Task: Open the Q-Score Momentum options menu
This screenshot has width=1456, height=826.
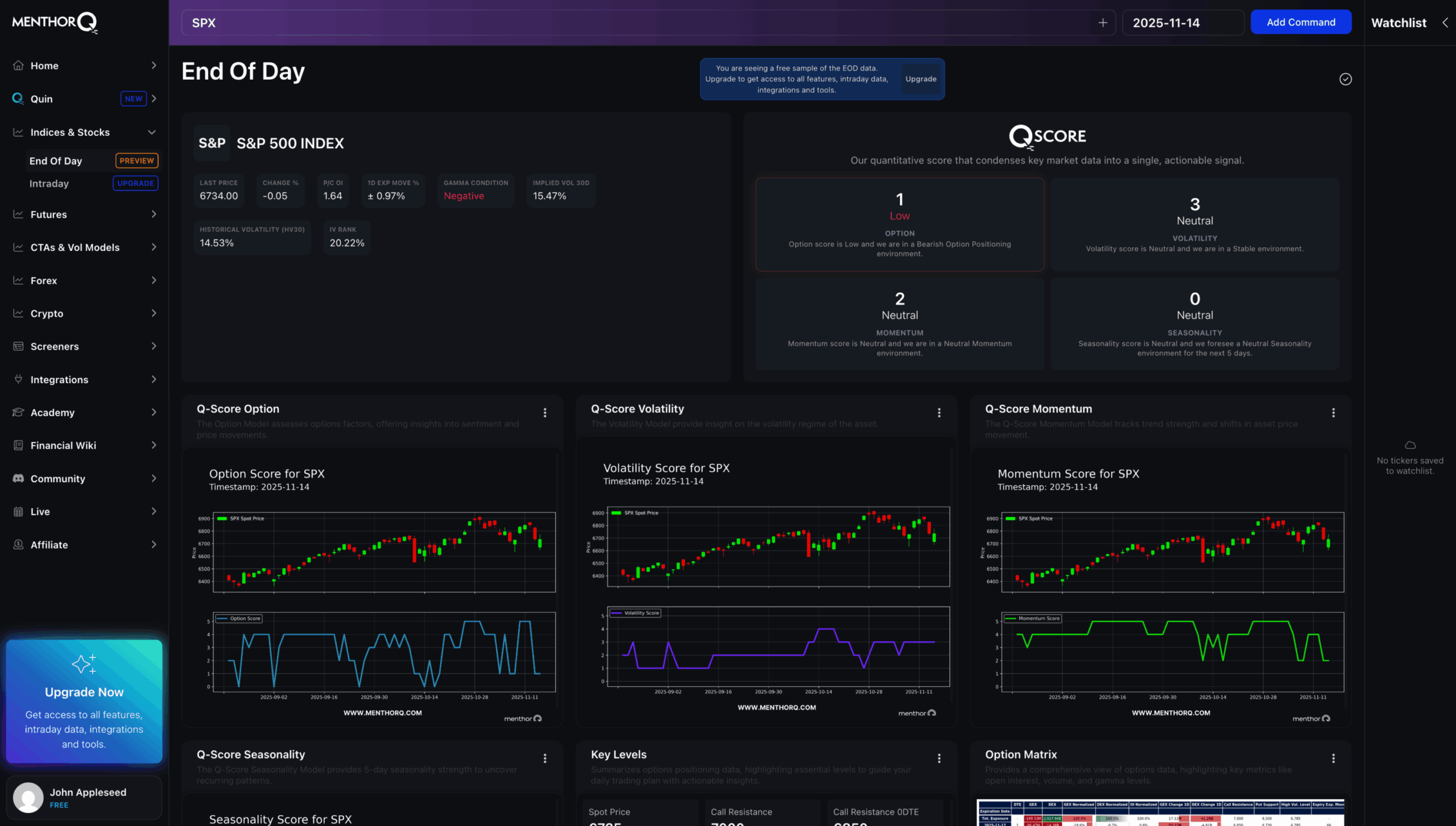Action: click(1334, 412)
